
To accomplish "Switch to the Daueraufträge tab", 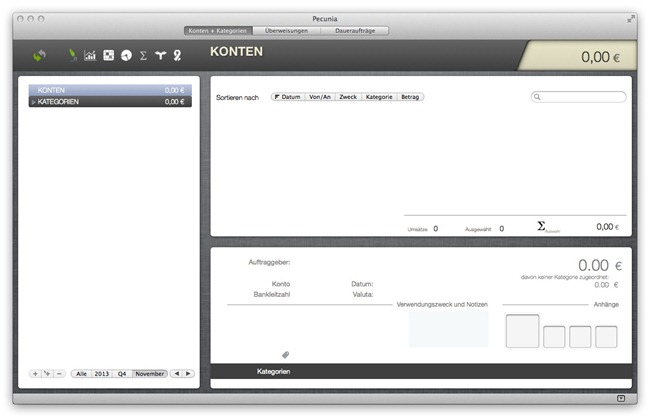I will pos(354,31).
